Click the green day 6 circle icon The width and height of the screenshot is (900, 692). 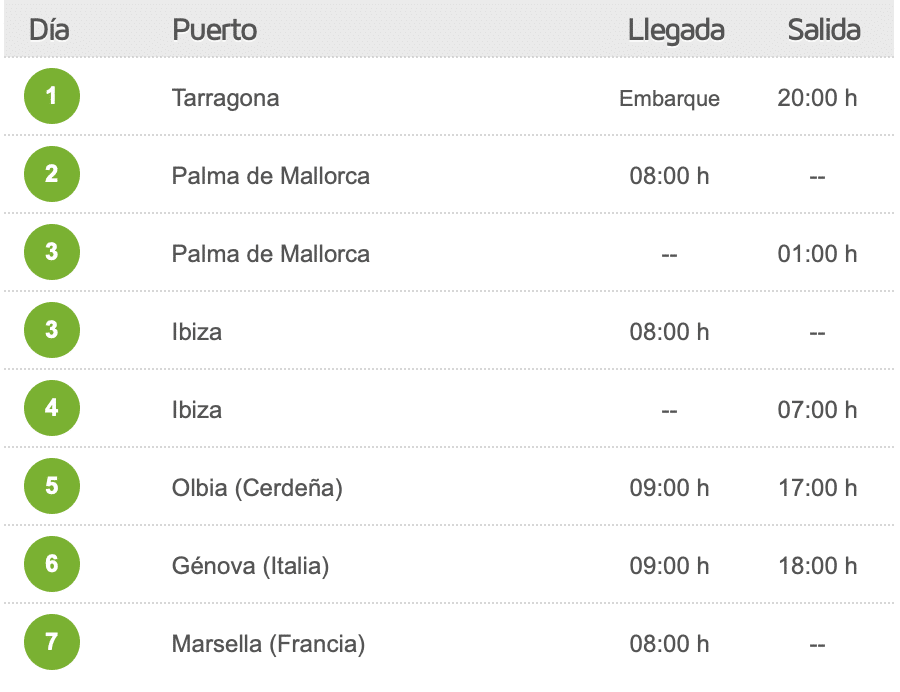pos(52,564)
